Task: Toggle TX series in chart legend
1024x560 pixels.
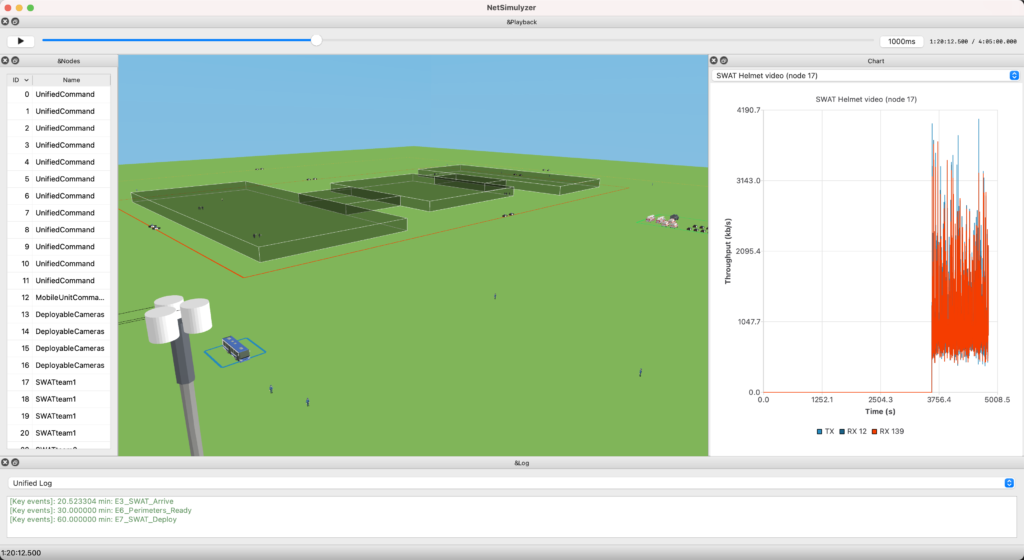Action: [x=825, y=431]
